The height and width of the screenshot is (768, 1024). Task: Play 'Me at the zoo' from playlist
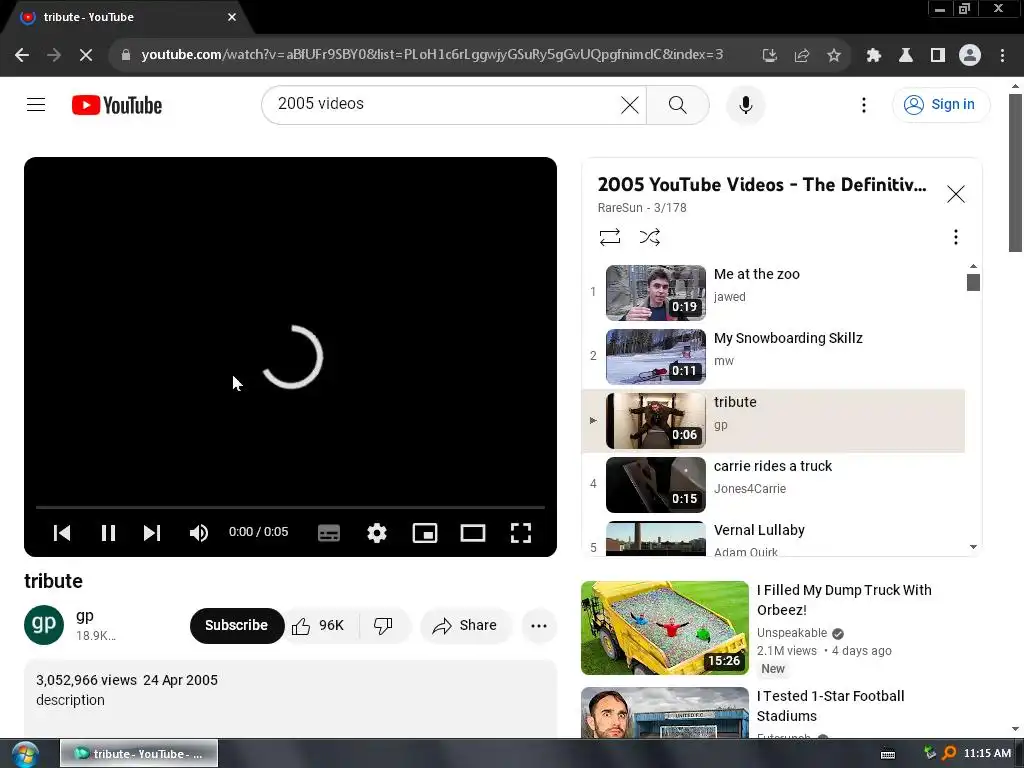point(773,293)
